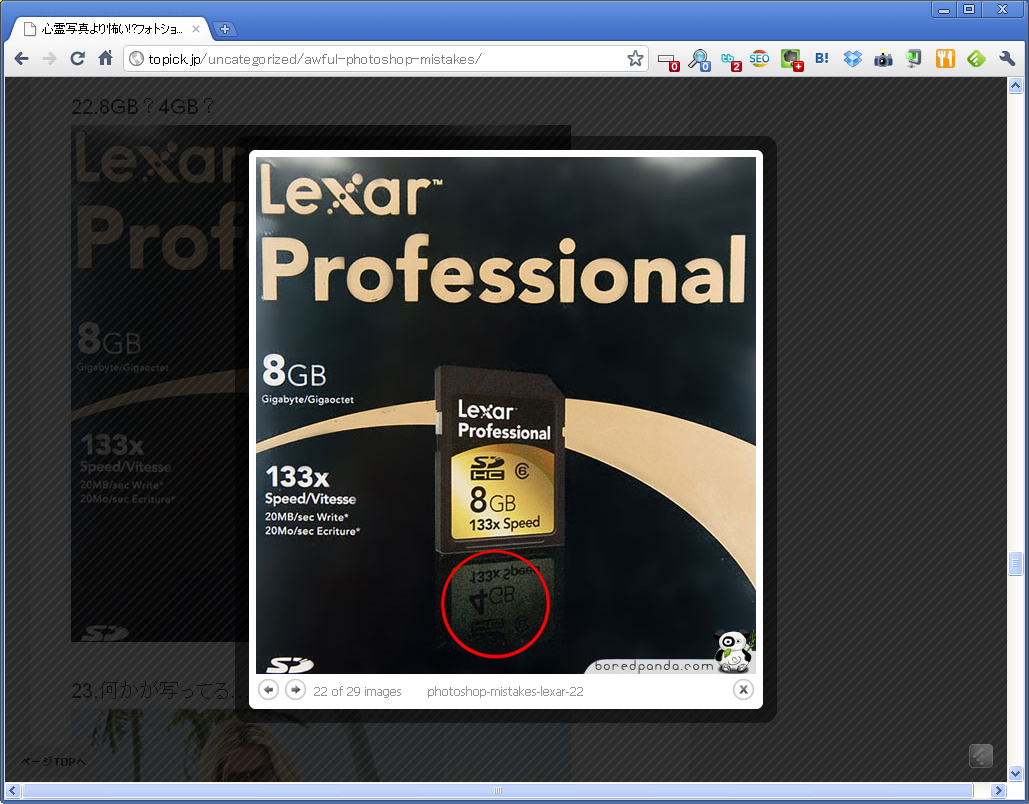Click the browser back arrow
Screen dimensions: 1029x804
21,59
